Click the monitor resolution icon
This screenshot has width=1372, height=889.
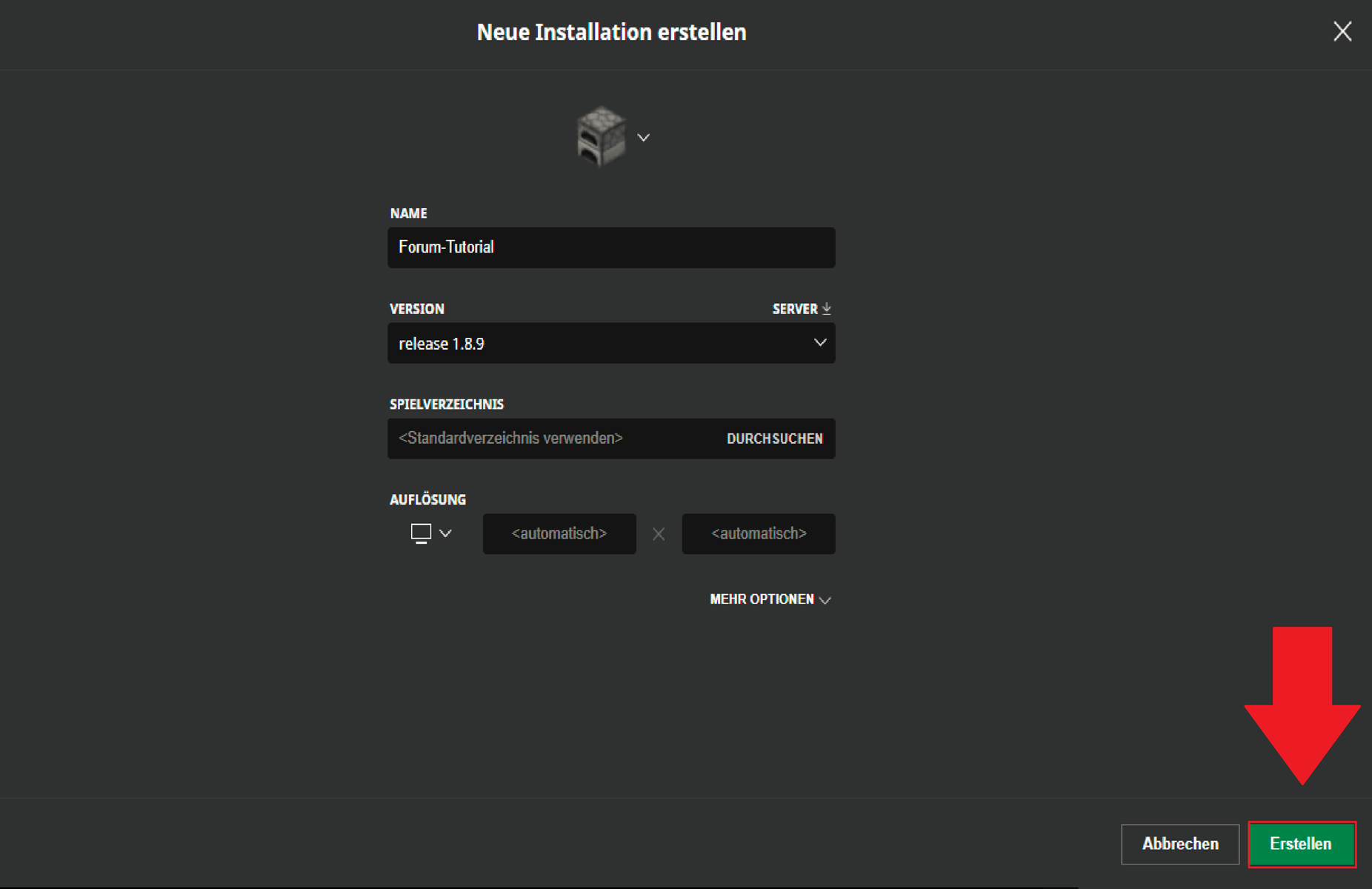click(421, 533)
